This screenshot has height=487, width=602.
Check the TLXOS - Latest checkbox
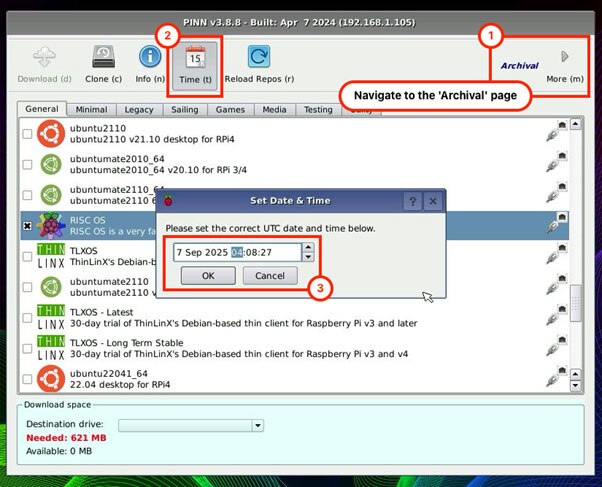(27, 318)
